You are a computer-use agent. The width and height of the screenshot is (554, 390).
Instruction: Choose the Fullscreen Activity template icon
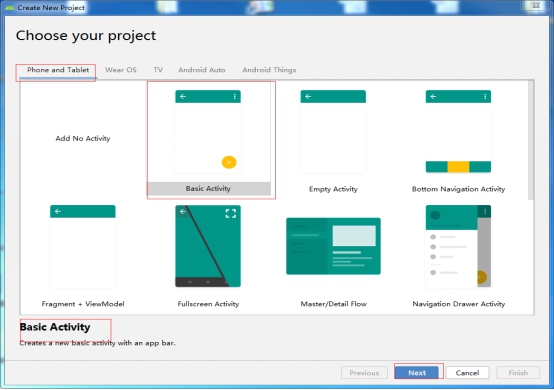click(208, 246)
